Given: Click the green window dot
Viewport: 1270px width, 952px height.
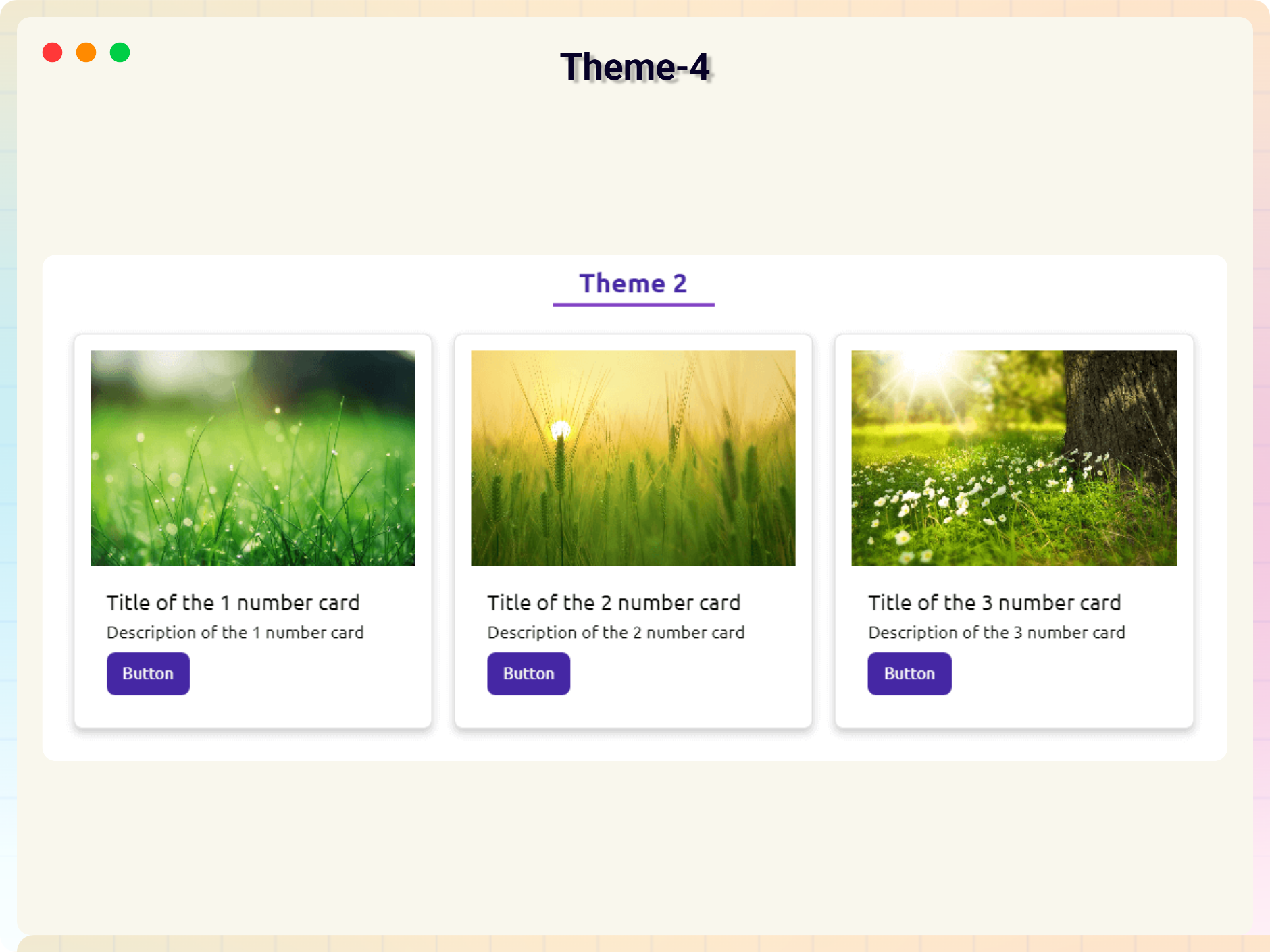Looking at the screenshot, I should [120, 53].
